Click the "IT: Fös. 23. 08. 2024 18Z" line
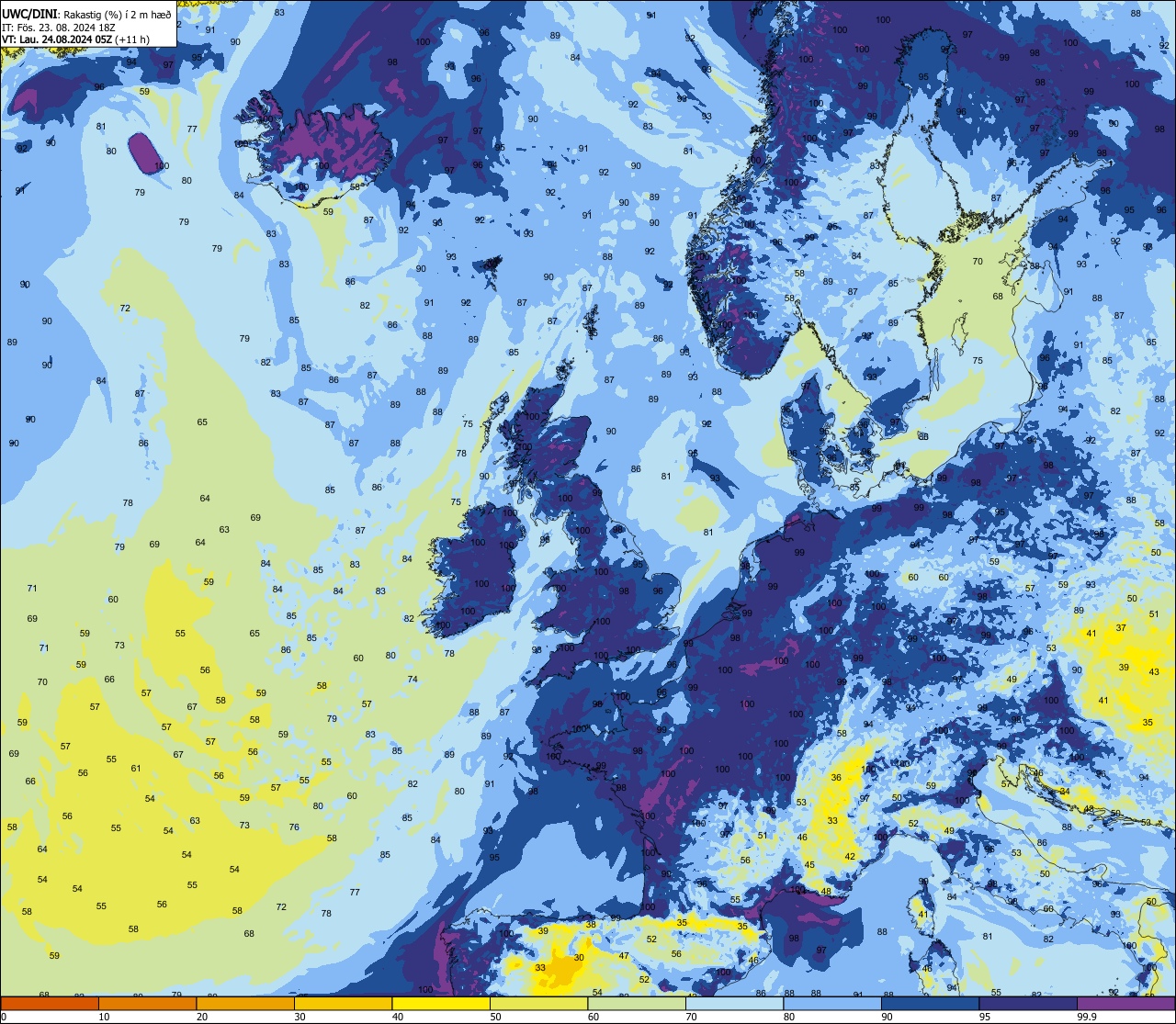 60,27
